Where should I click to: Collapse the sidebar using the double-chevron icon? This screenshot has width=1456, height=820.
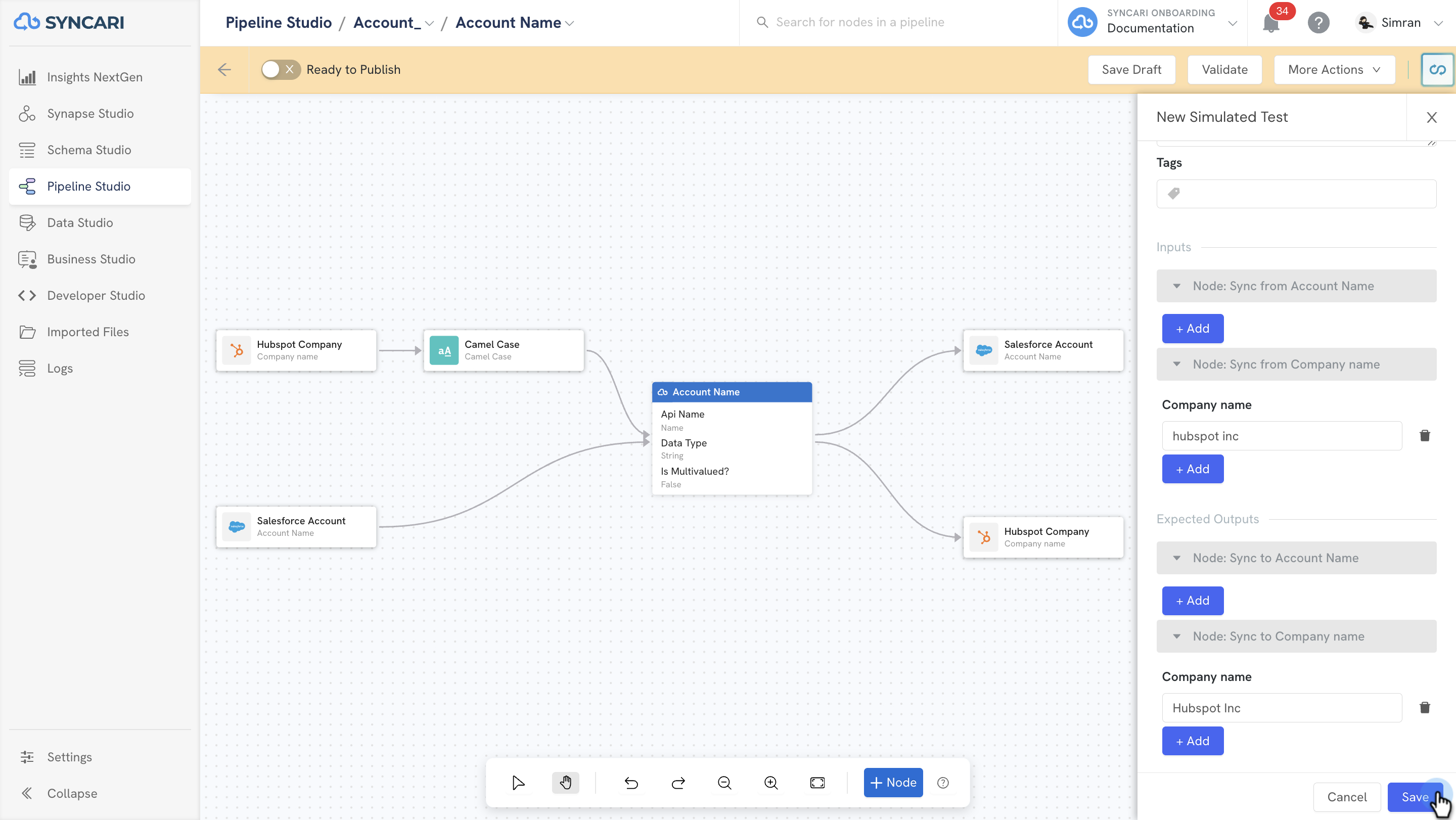27,793
